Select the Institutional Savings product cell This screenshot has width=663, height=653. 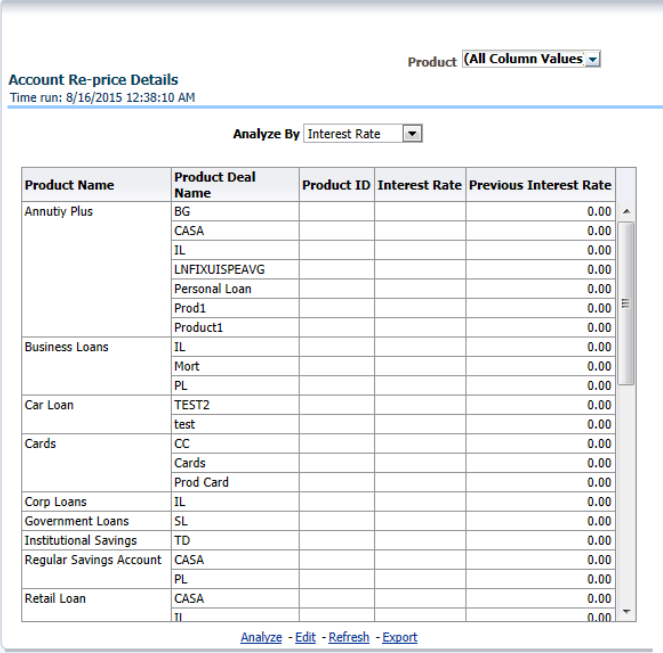pyautogui.click(x=96, y=541)
